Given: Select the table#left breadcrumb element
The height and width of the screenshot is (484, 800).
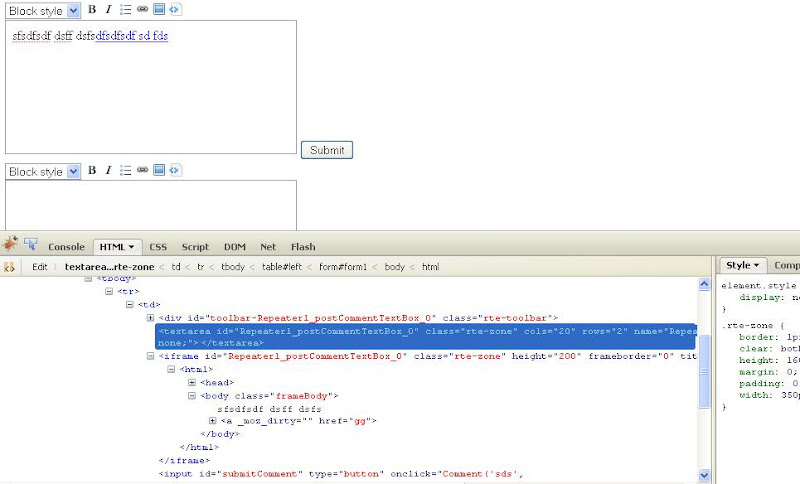Looking at the screenshot, I should point(282,267).
